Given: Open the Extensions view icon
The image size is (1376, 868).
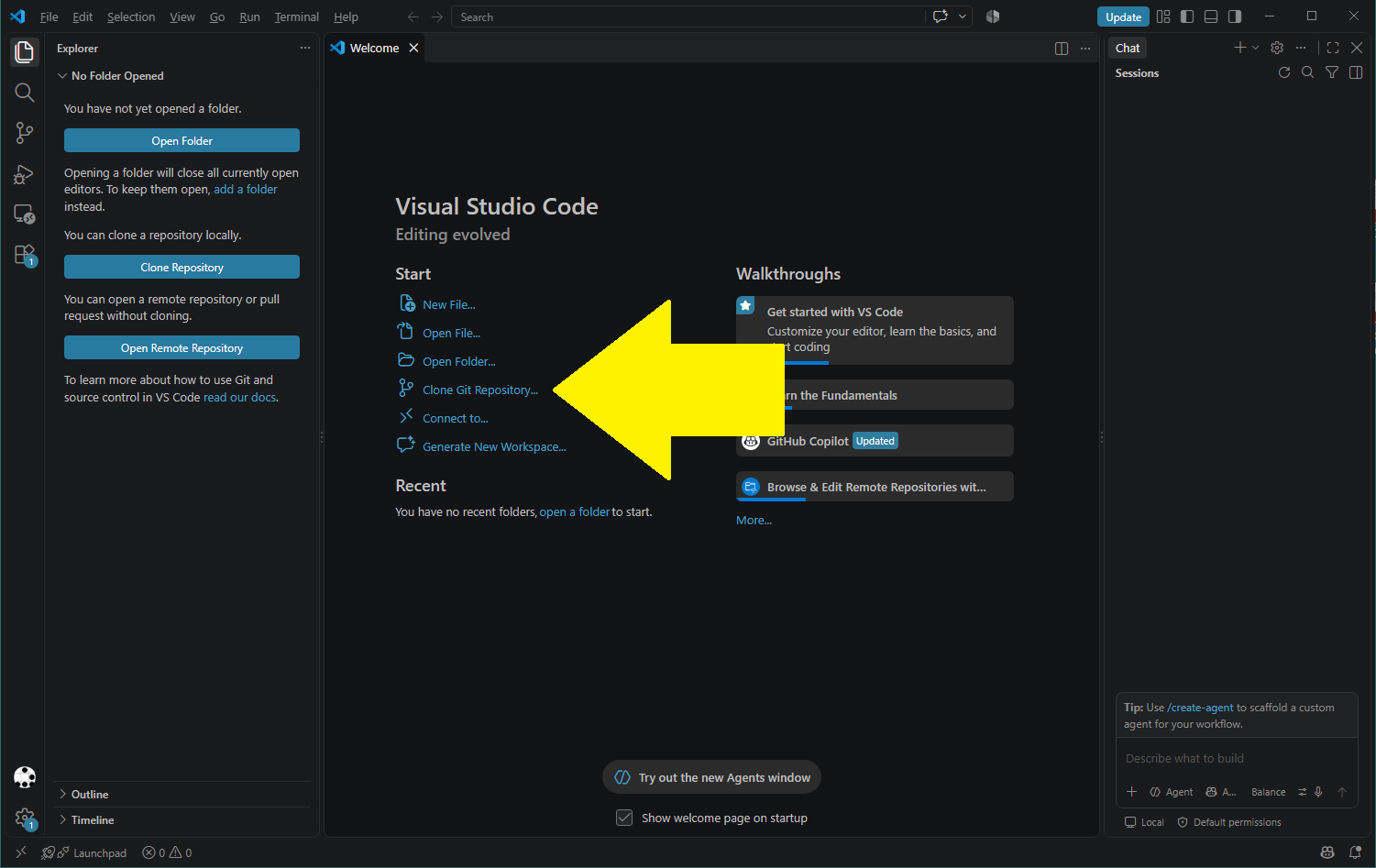Looking at the screenshot, I should coord(25,255).
